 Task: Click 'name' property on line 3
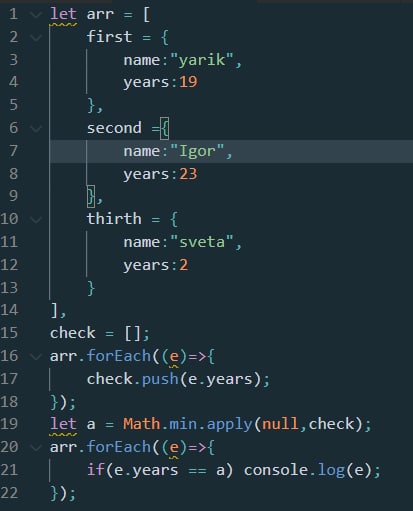pyautogui.click(x=142, y=60)
